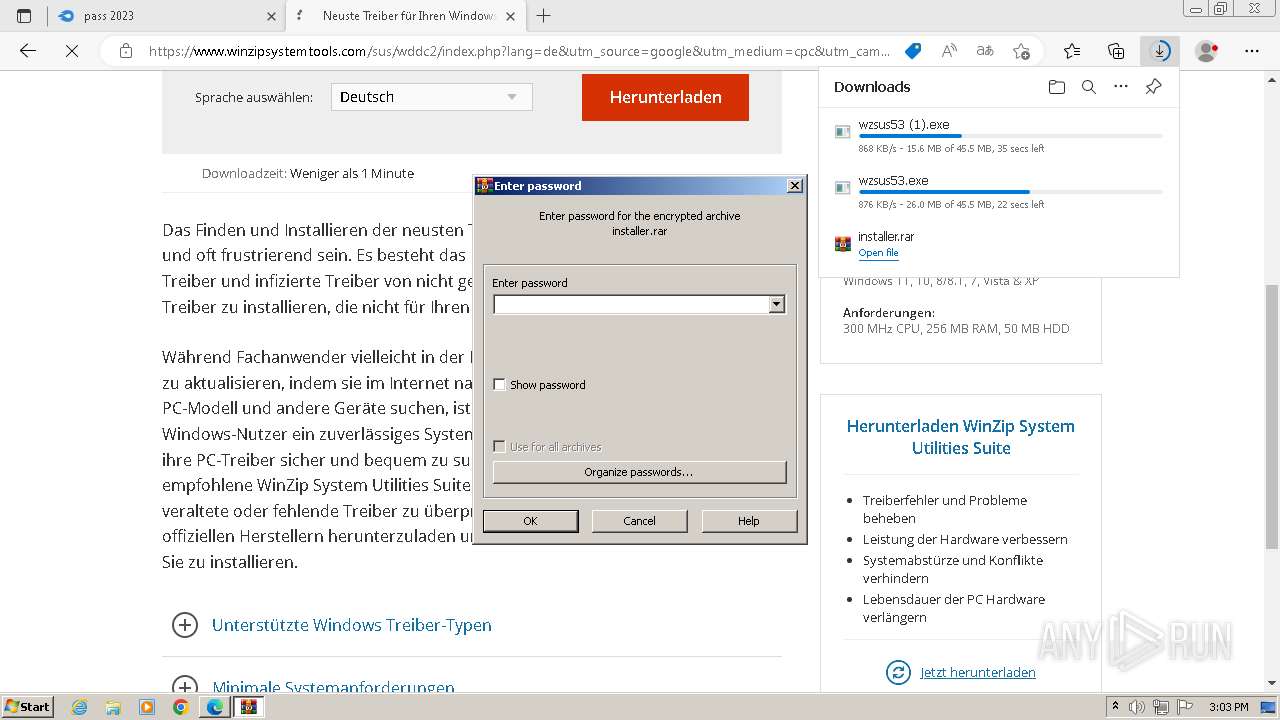This screenshot has height=720, width=1280.
Task: Click the Jetzt herunterladen refresh icon
Action: [898, 672]
